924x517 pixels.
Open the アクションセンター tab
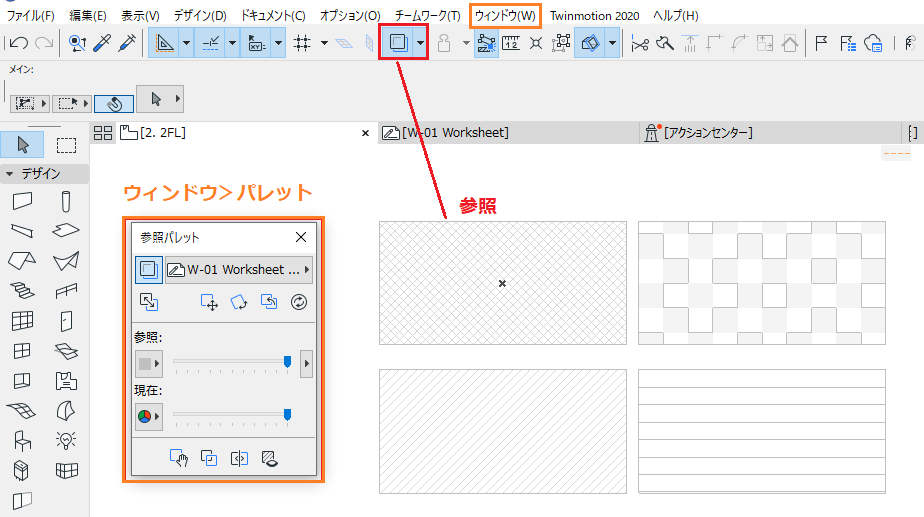(x=699, y=133)
